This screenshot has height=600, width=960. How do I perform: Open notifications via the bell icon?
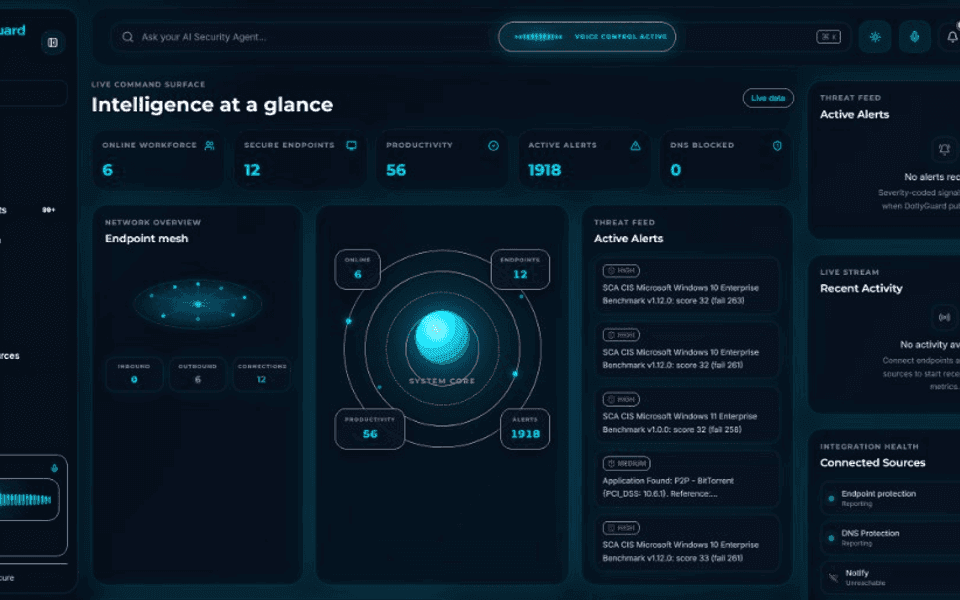click(952, 37)
